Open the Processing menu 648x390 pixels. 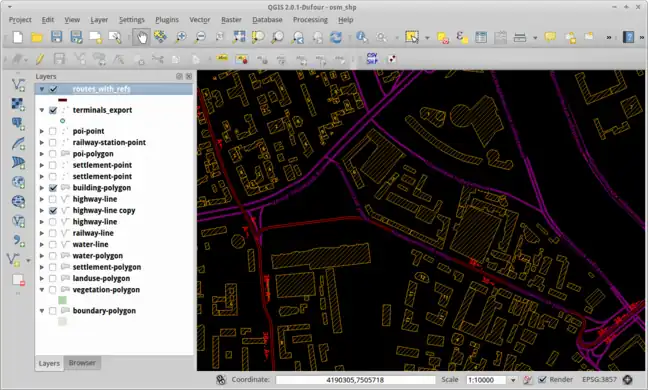point(310,20)
